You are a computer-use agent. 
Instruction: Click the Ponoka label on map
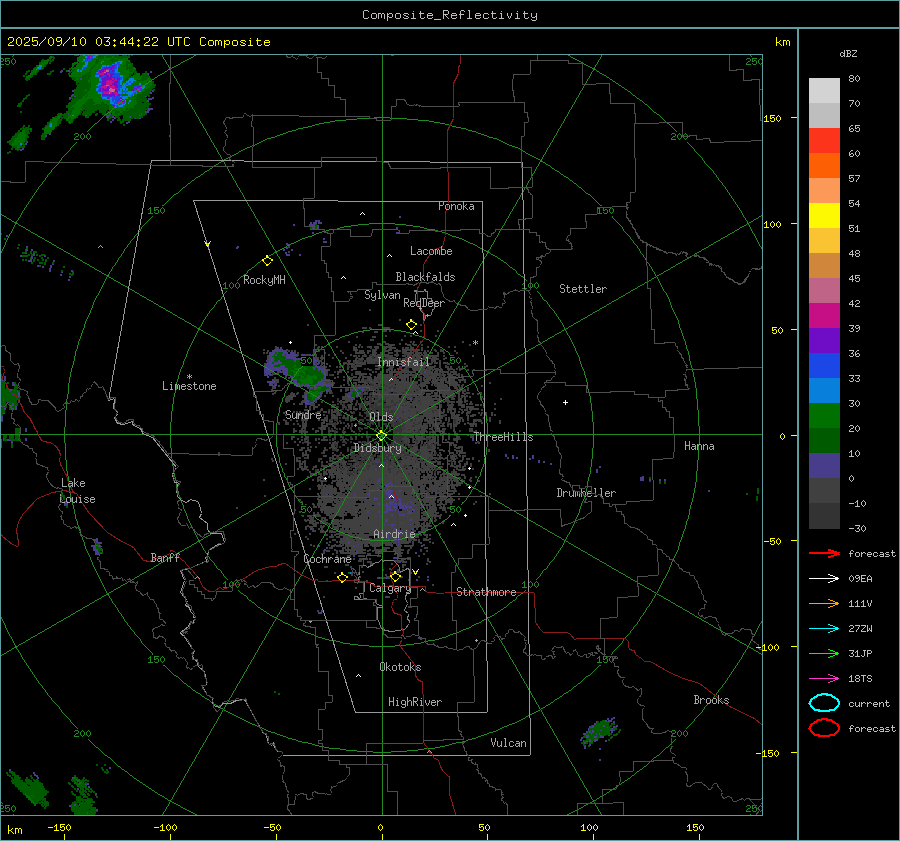456,206
